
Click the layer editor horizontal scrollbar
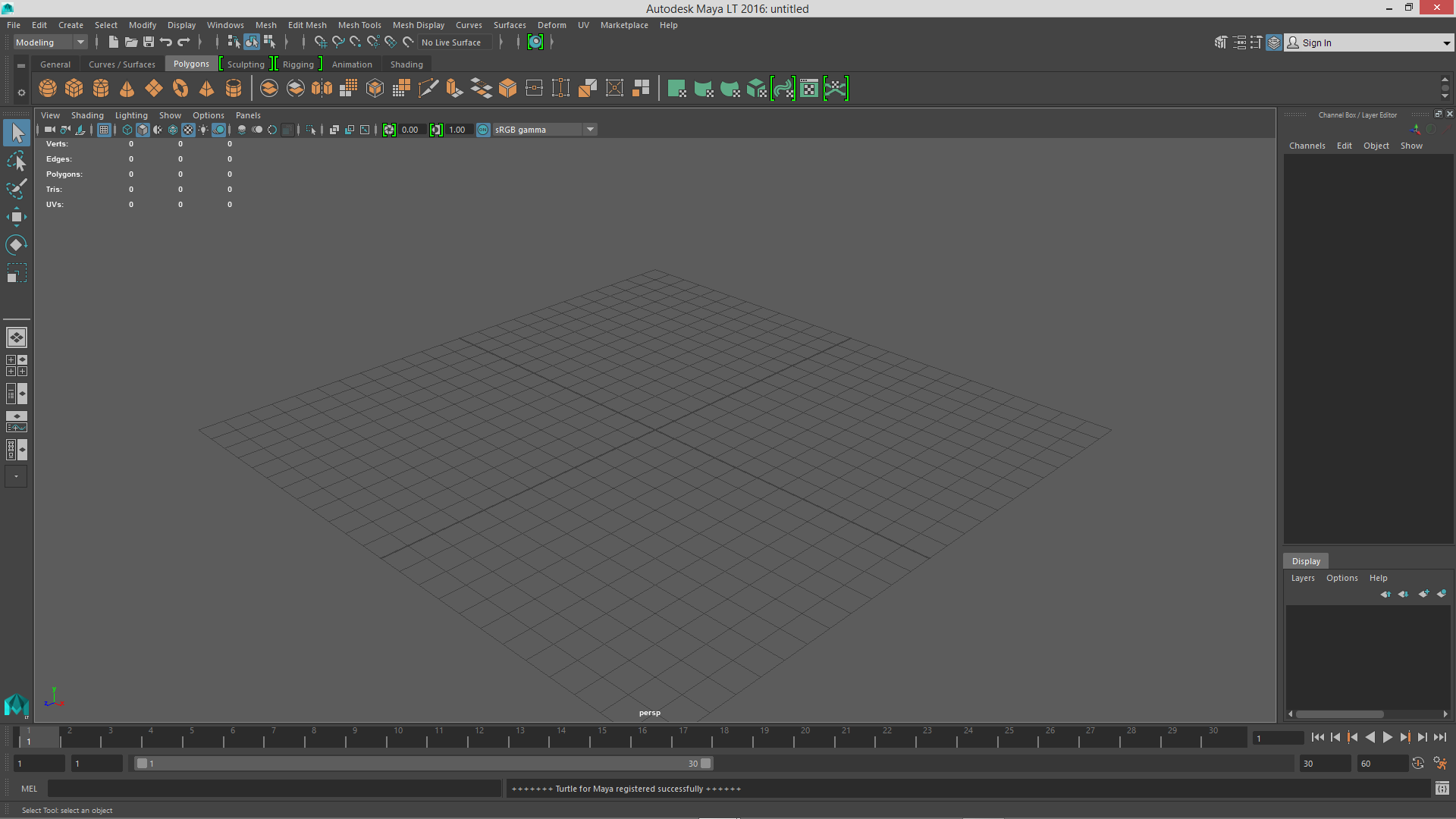1339,714
